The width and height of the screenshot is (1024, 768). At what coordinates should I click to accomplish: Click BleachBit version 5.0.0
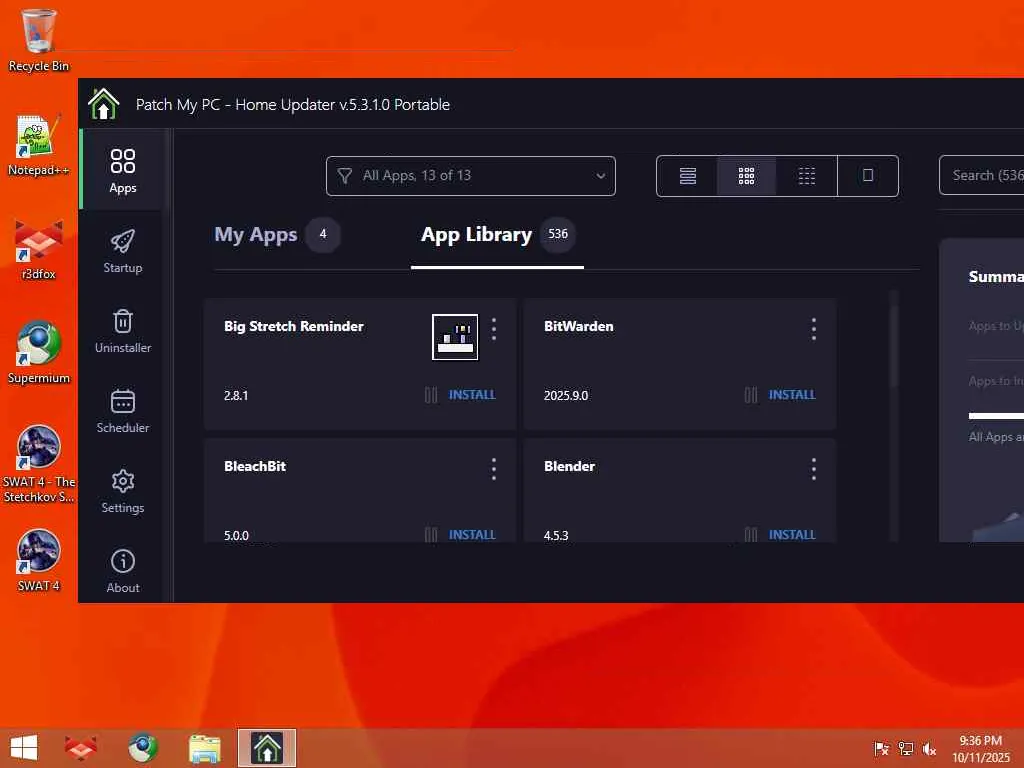point(236,536)
